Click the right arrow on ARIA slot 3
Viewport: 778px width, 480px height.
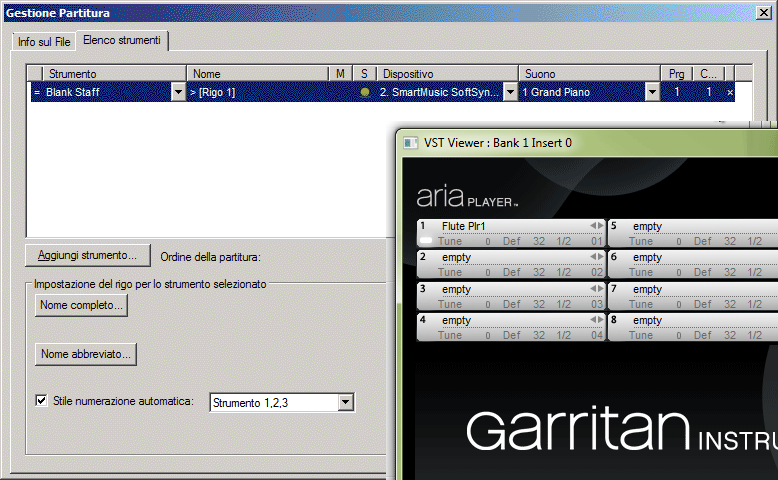[x=600, y=289]
